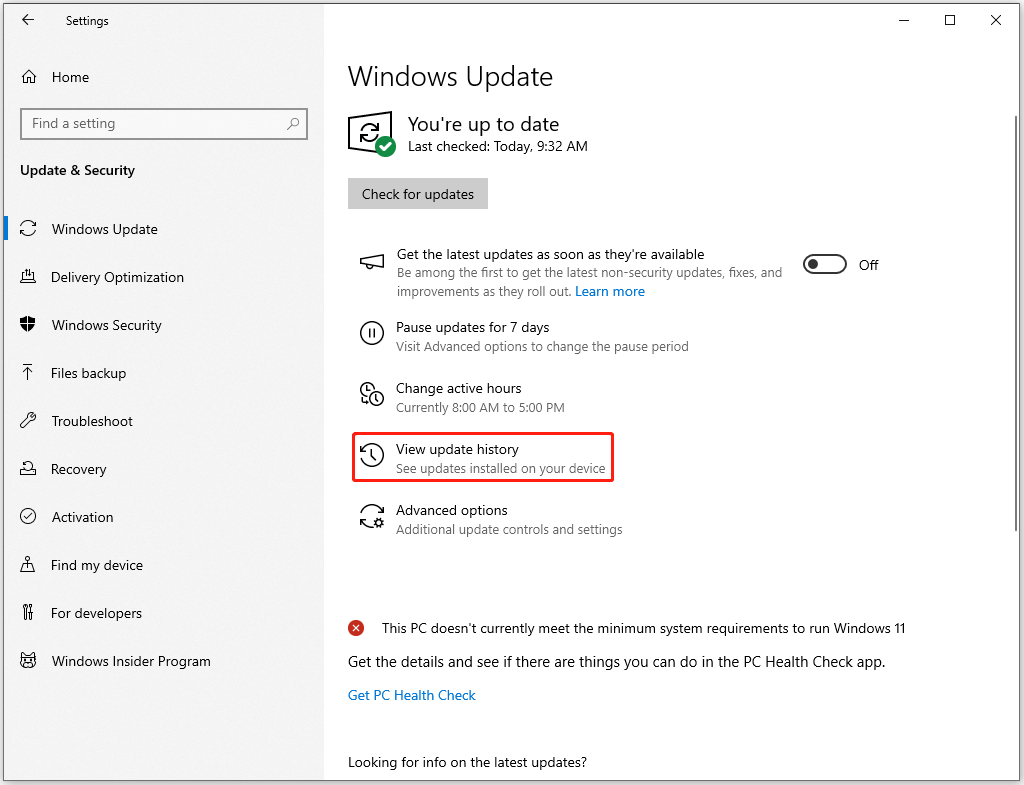This screenshot has height=785, width=1024.
Task: Click the Windows Security shield icon
Action: tap(31, 325)
